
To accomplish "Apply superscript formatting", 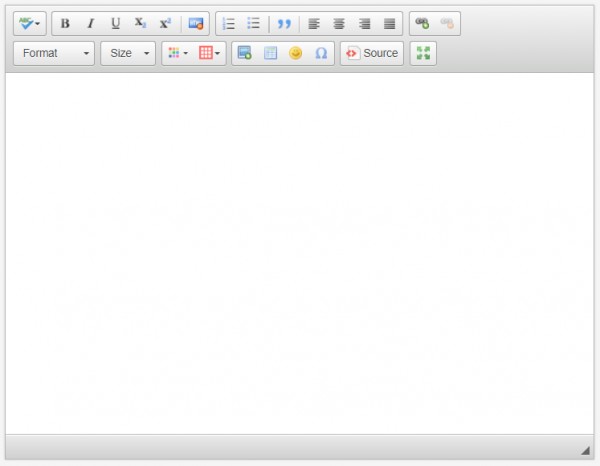I will pyautogui.click(x=165, y=23).
